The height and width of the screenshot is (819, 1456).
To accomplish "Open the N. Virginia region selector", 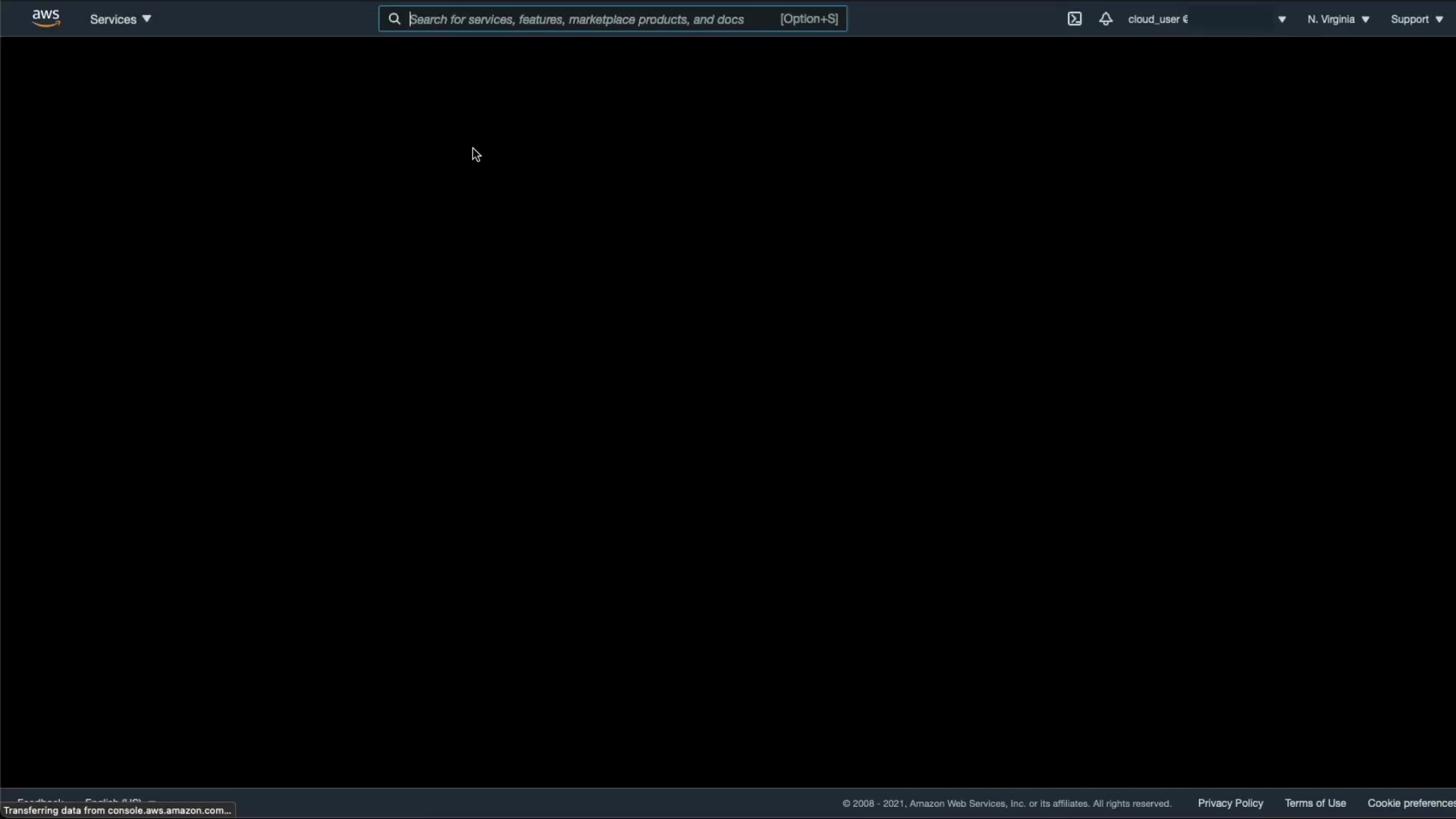I will tap(1331, 19).
